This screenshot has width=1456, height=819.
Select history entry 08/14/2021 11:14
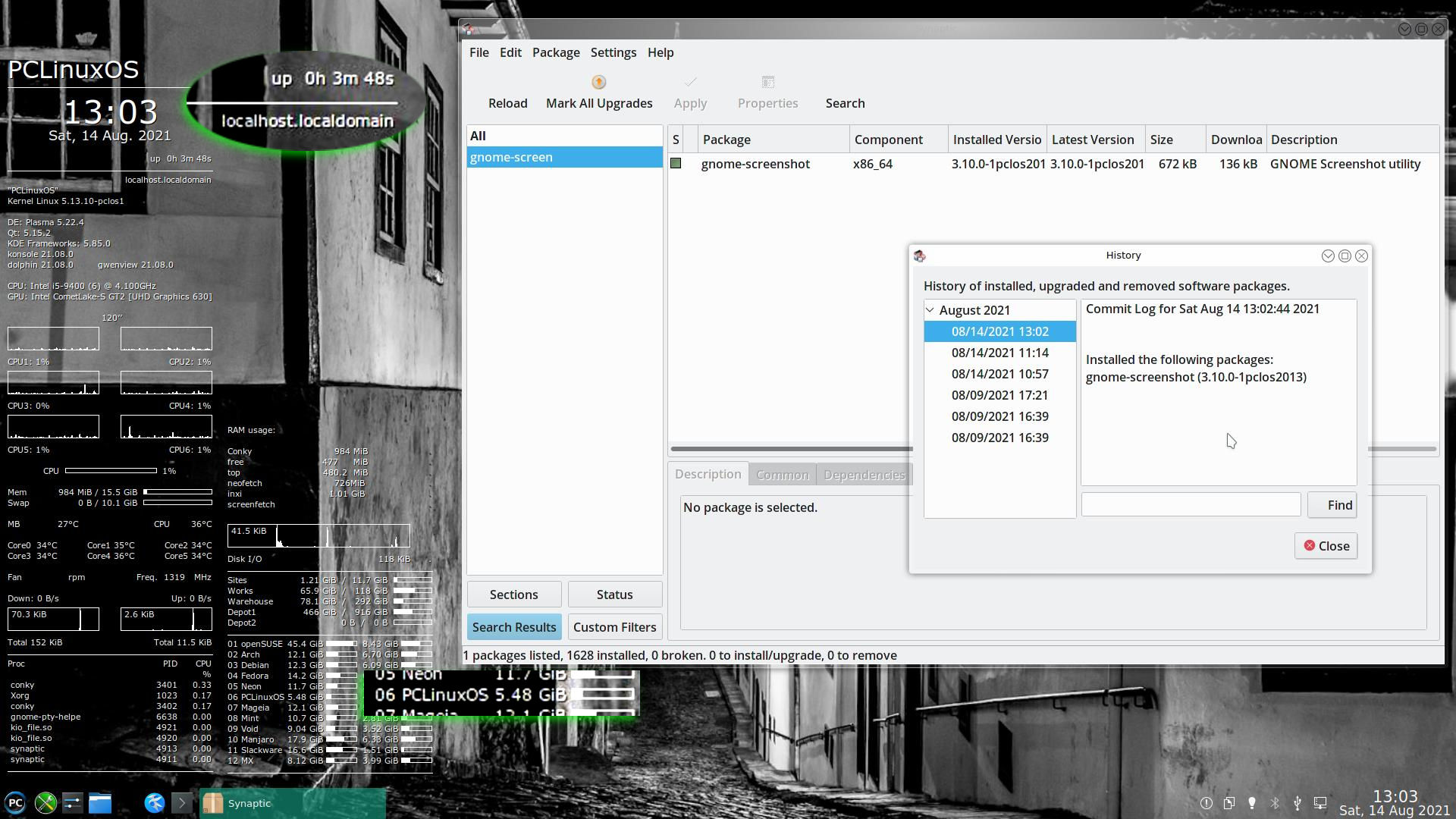tap(999, 353)
